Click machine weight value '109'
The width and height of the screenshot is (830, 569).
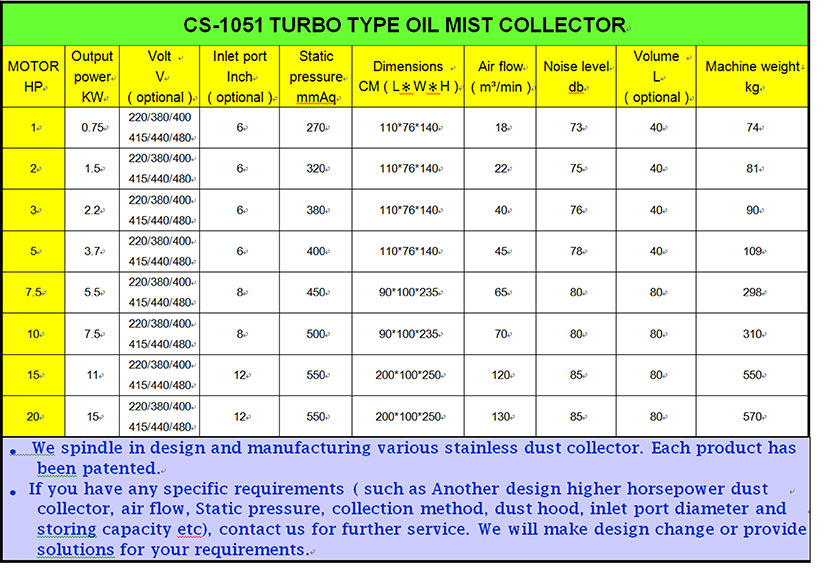click(x=753, y=251)
